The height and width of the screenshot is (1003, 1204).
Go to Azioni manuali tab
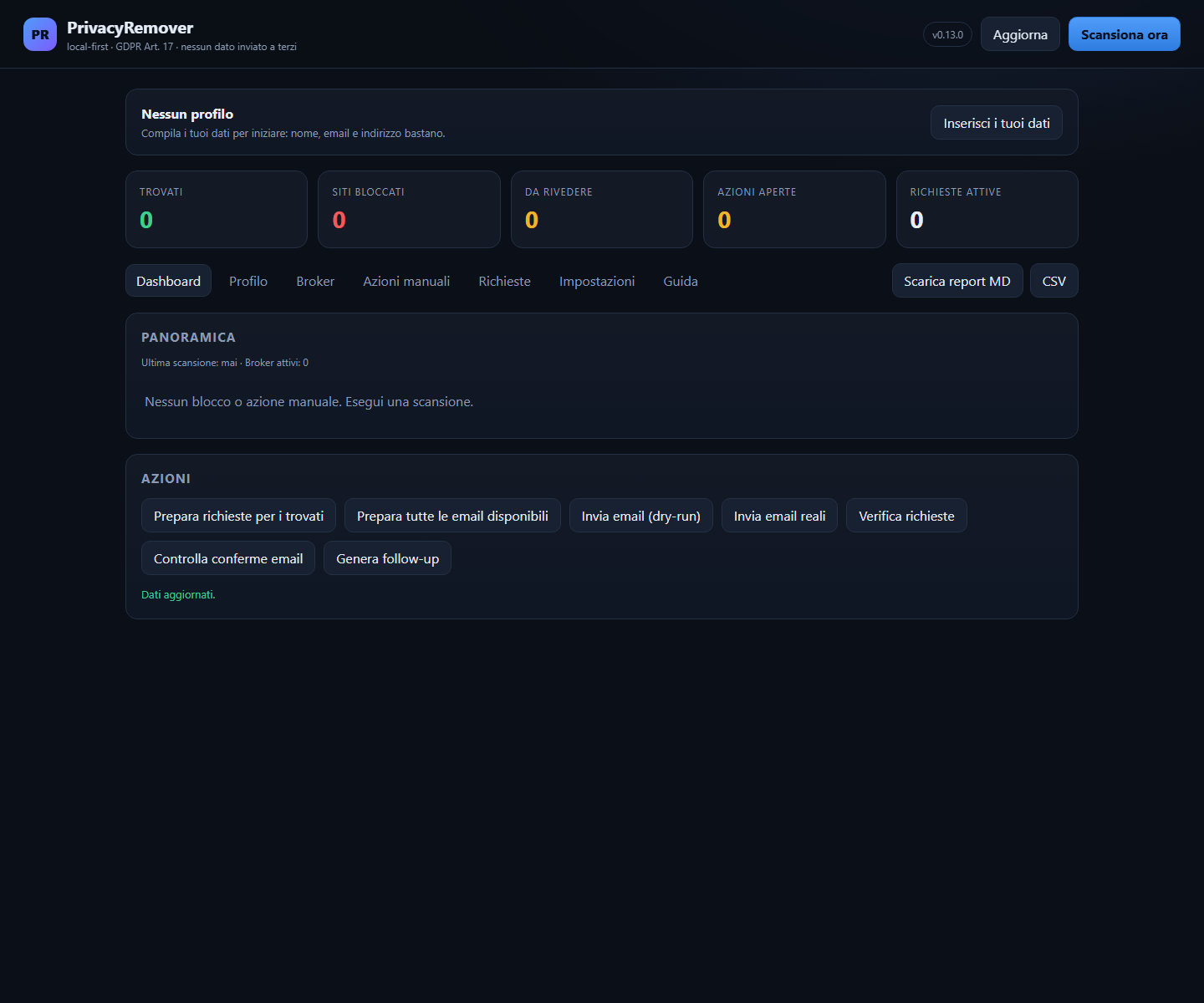[406, 281]
